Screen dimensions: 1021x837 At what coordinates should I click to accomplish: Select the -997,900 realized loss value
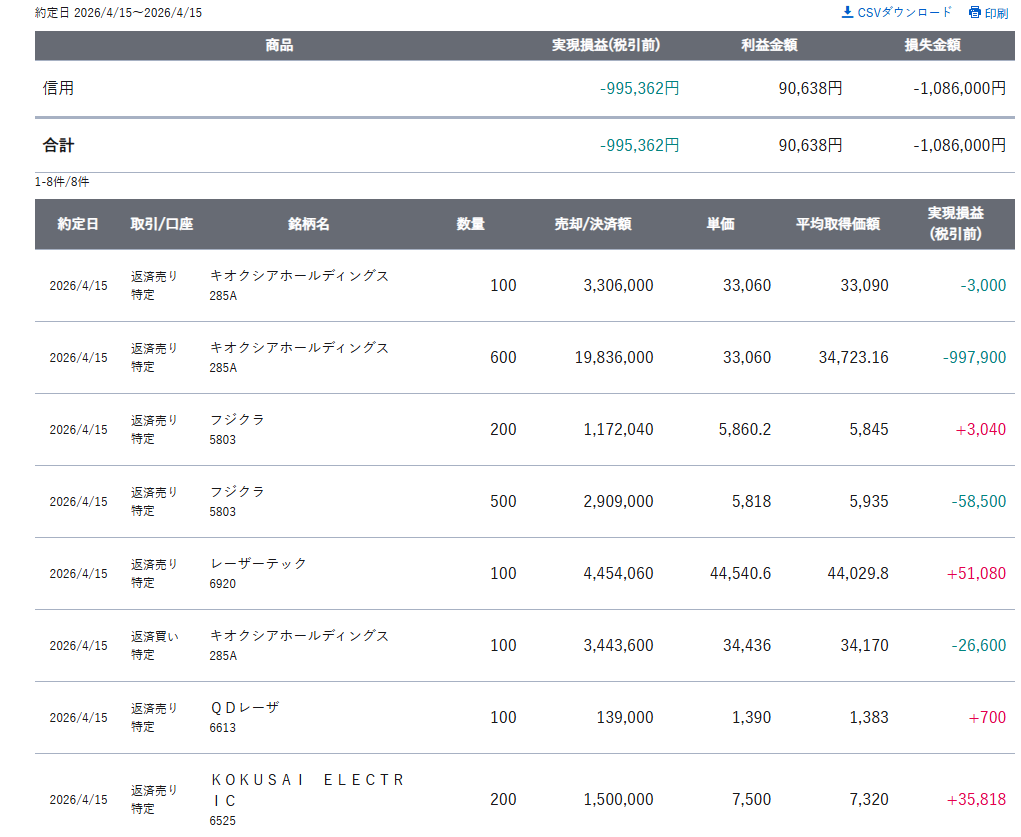[x=973, y=357]
